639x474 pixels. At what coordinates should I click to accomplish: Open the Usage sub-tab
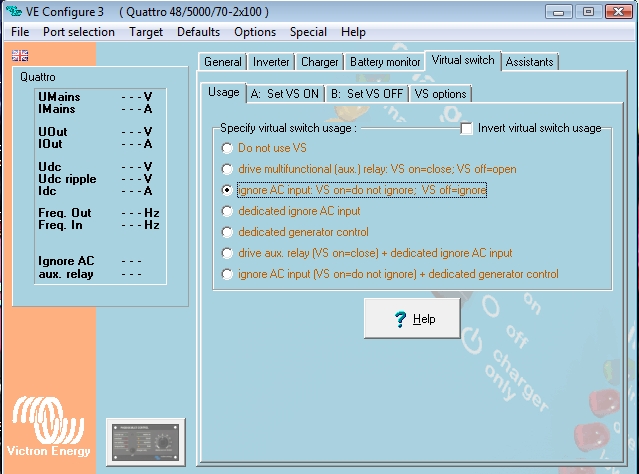(x=223, y=92)
